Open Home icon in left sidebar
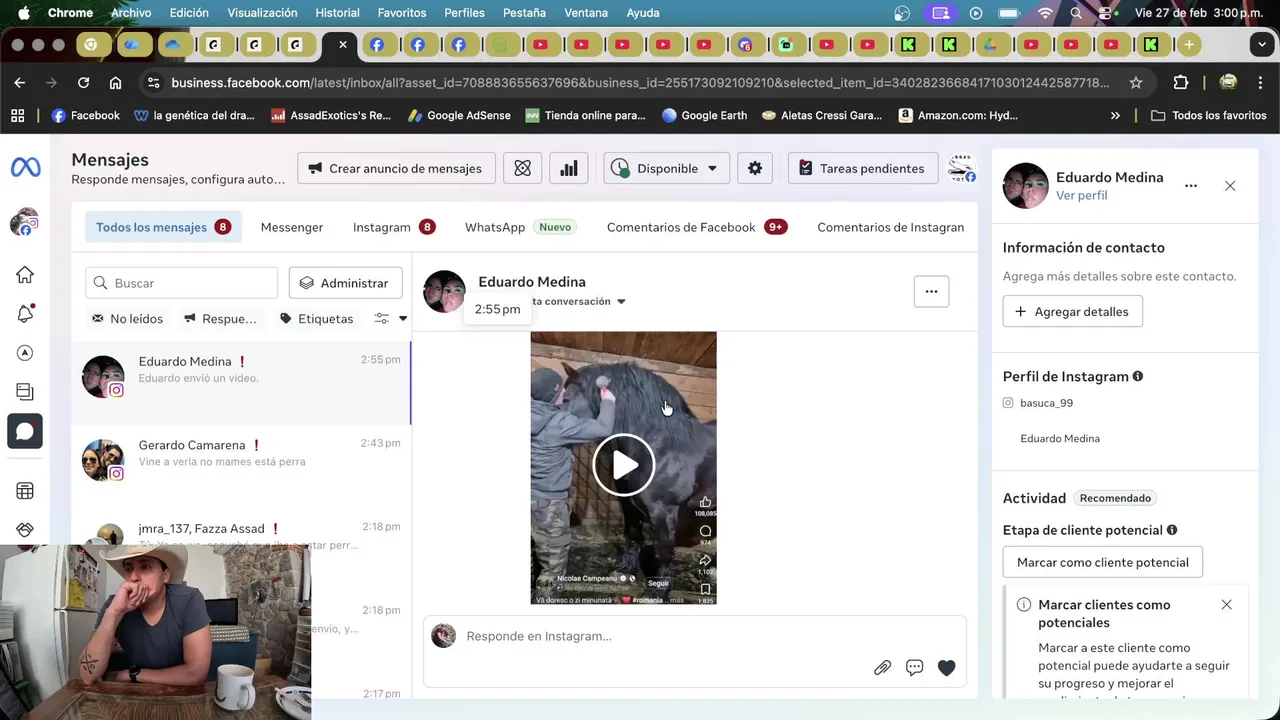 [x=25, y=275]
